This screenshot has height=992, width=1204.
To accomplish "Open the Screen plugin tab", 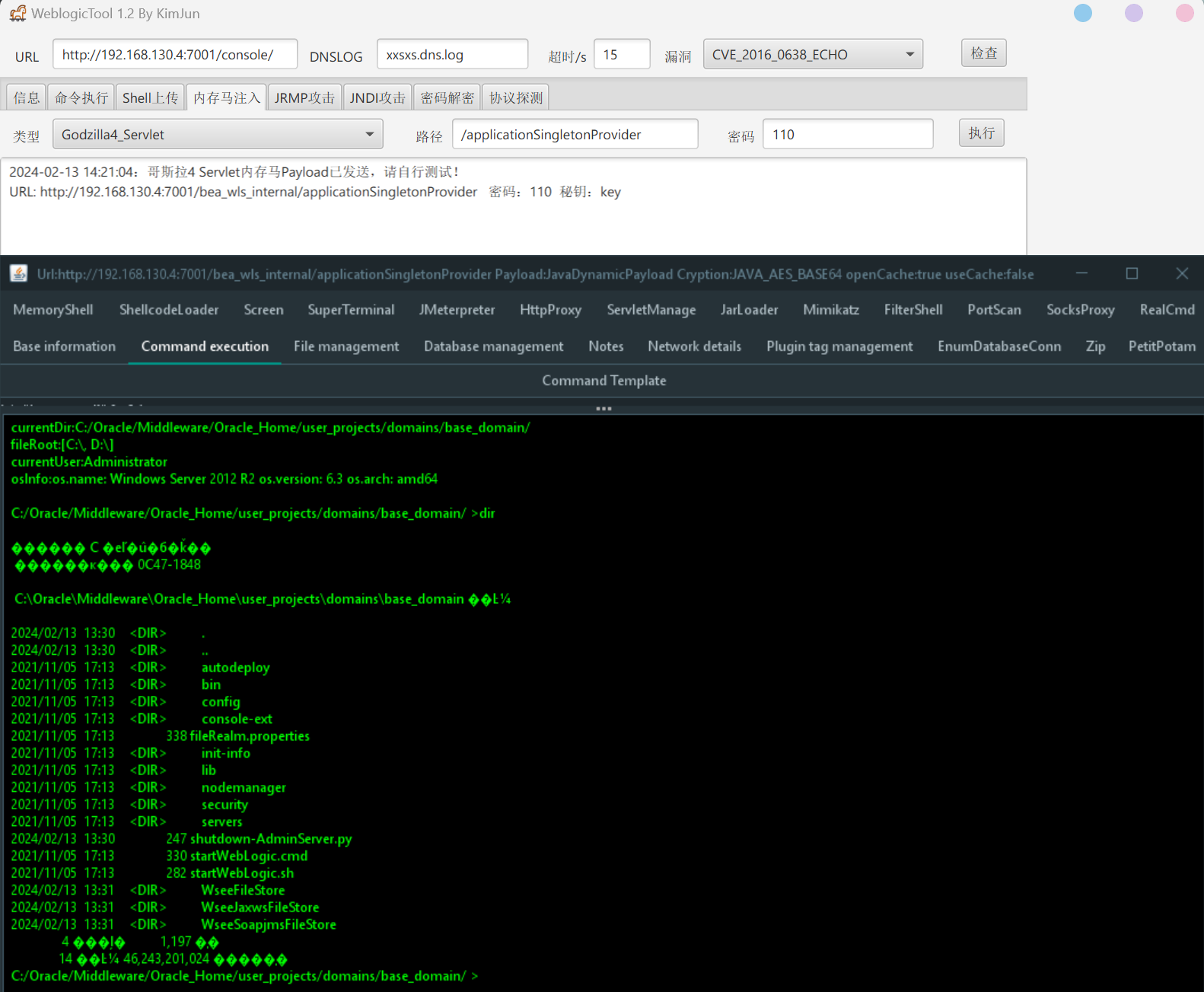I will click(x=263, y=310).
